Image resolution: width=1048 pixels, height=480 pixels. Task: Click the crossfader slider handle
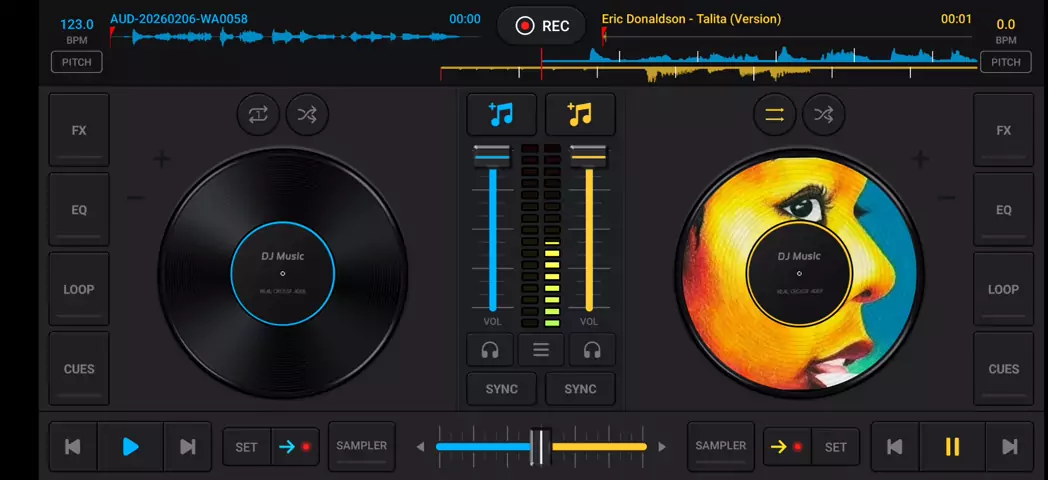coord(540,447)
